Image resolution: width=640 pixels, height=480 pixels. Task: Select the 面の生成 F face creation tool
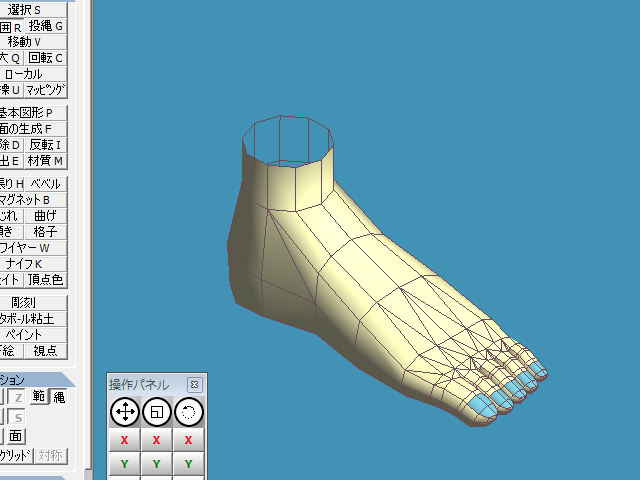pos(33,129)
